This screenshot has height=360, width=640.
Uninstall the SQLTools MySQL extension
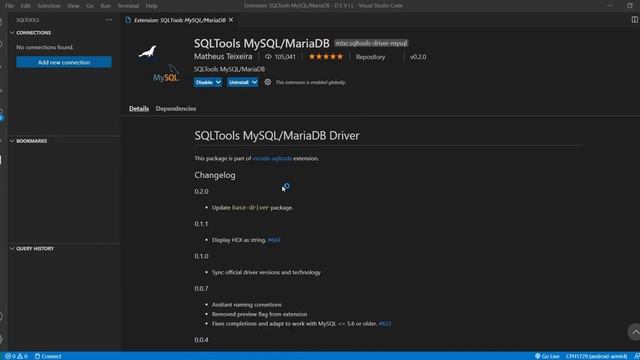pyautogui.click(x=239, y=82)
